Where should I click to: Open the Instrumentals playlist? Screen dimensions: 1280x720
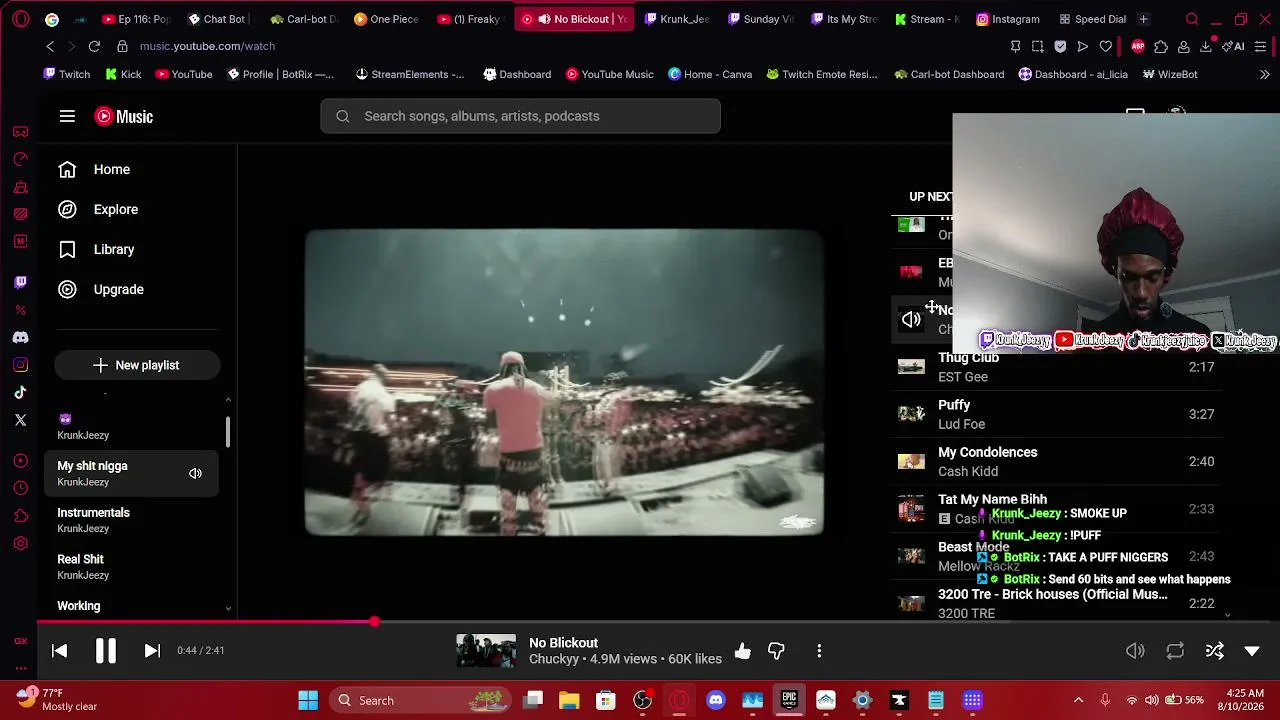coord(131,520)
